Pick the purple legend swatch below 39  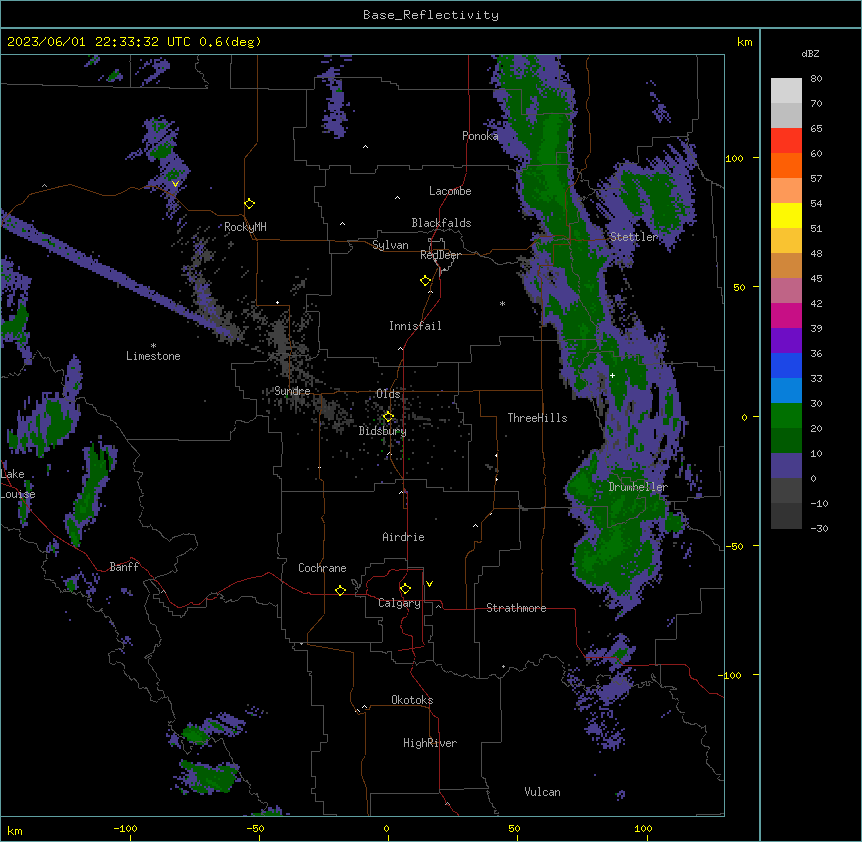786,340
